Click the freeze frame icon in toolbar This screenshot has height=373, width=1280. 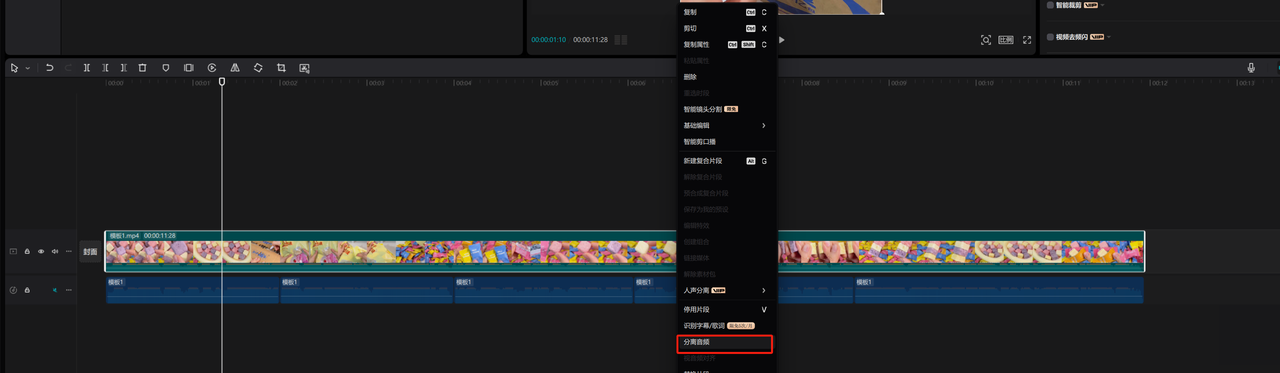coord(188,68)
